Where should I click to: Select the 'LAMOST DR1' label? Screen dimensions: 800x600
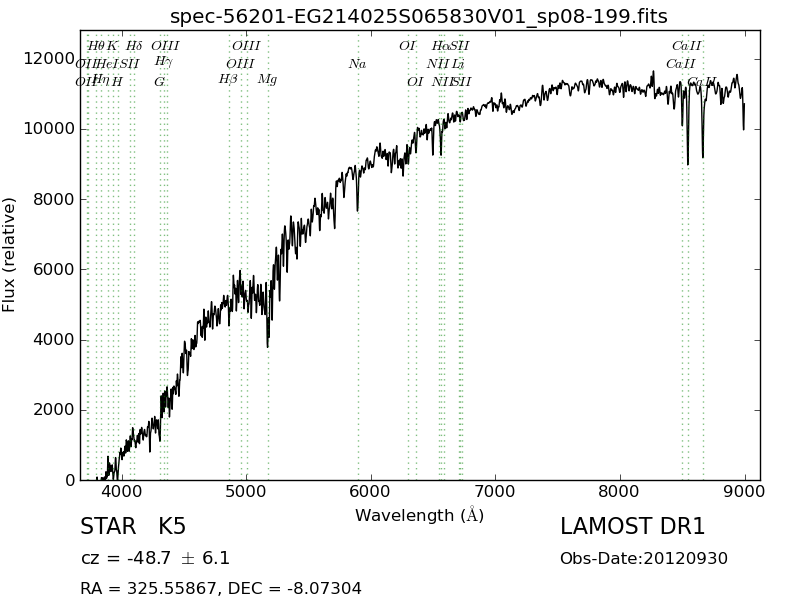click(632, 526)
